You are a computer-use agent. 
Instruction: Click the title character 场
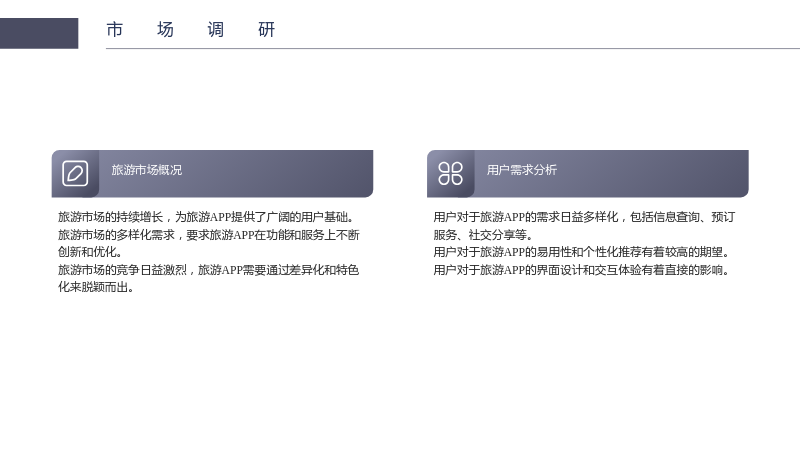click(x=165, y=30)
